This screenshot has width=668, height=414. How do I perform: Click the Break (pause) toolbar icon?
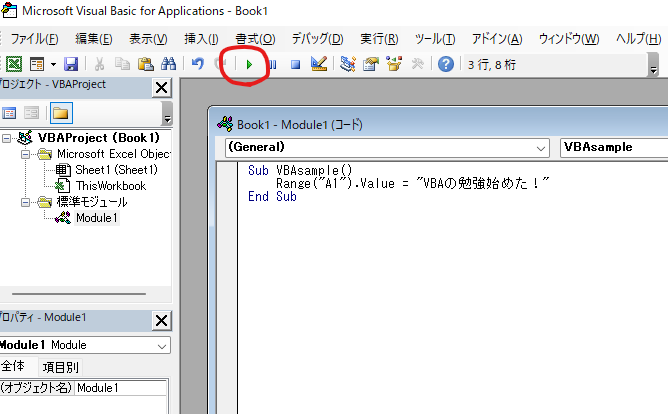click(273, 65)
